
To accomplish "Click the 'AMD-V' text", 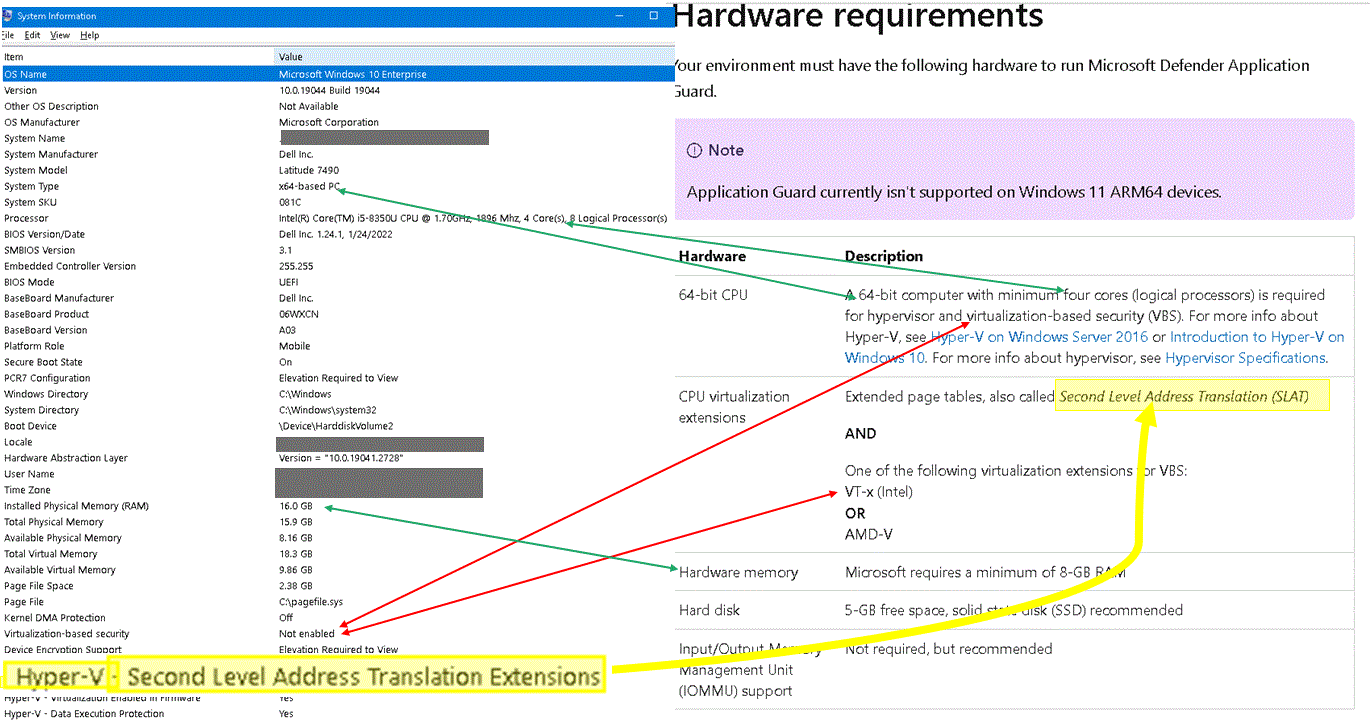I will (x=869, y=534).
